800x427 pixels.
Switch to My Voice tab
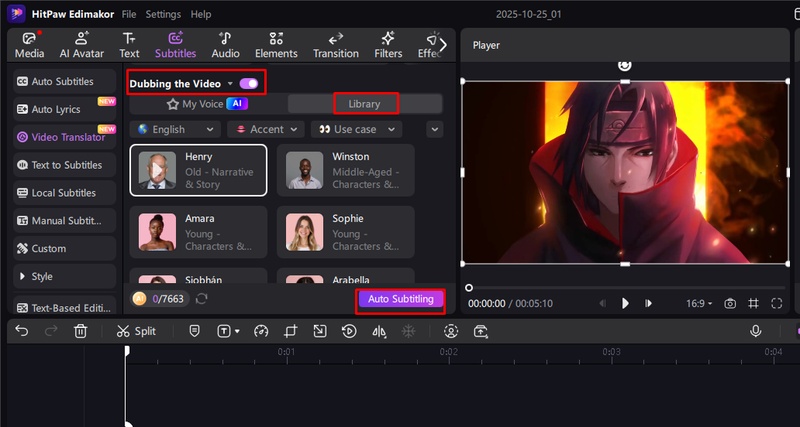click(x=208, y=104)
